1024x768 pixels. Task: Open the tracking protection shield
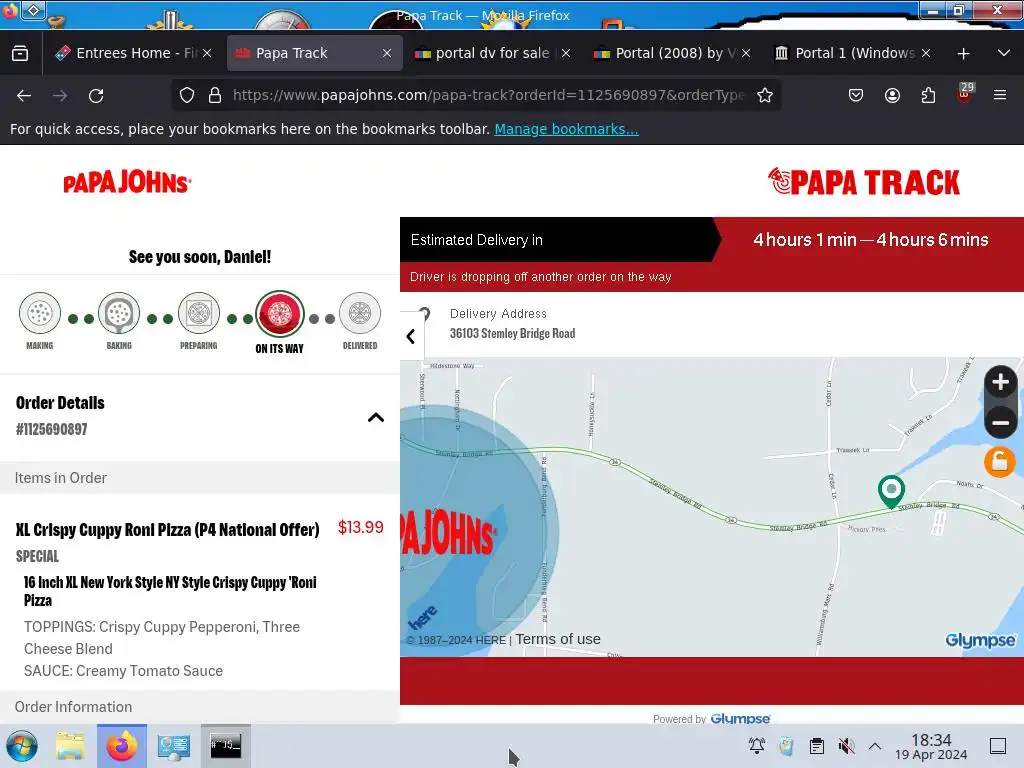pyautogui.click(x=187, y=95)
